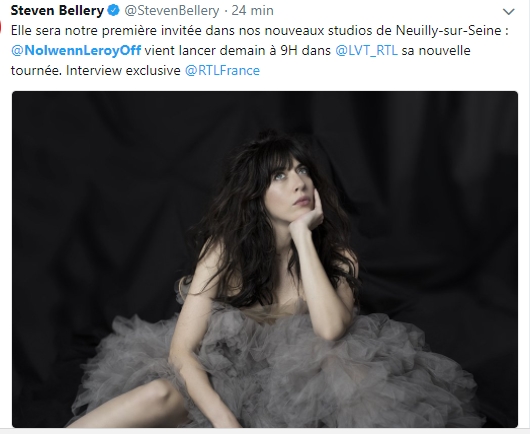Screen dimensions: 530x434
Task: Click the words 'Neuilly-sur-Seine' in the tweet
Action: pos(449,30)
